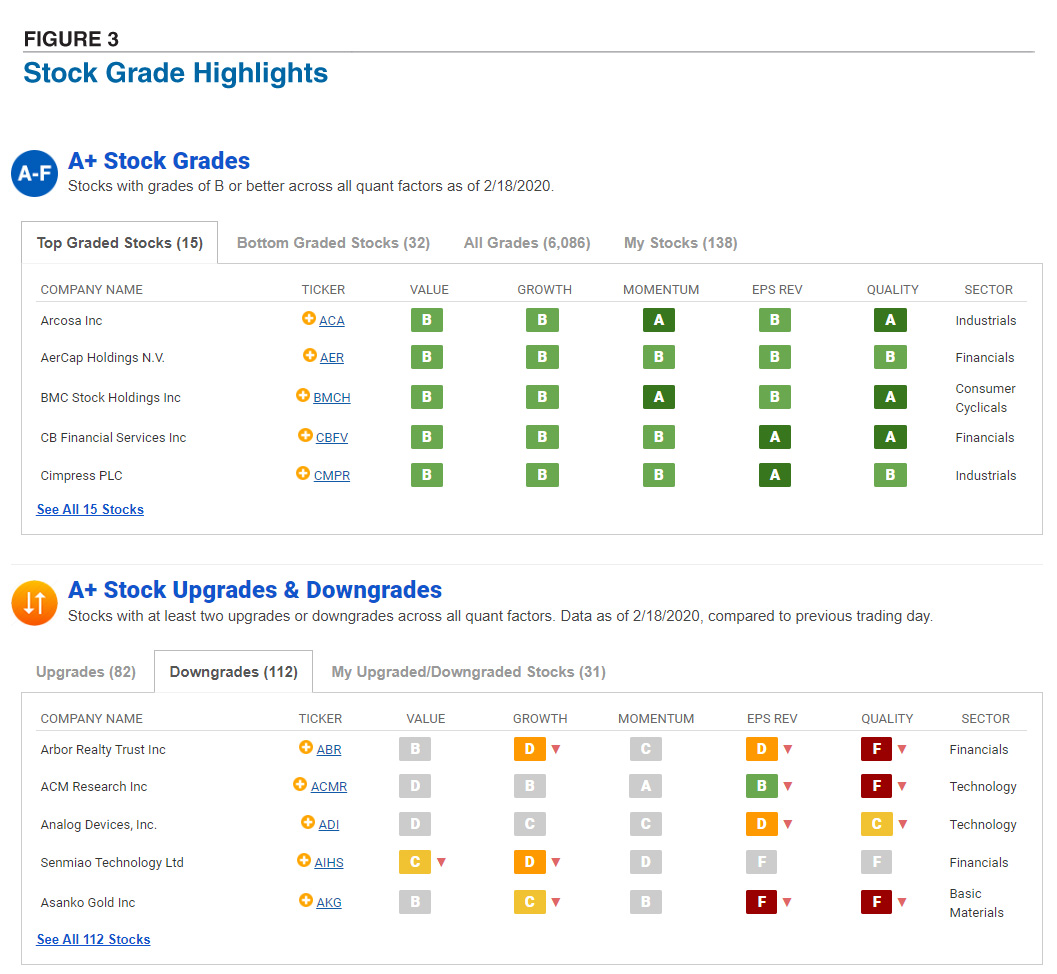Viewport: 1057px width, 974px height.
Task: Open the CMPR ticker link
Action: point(332,476)
